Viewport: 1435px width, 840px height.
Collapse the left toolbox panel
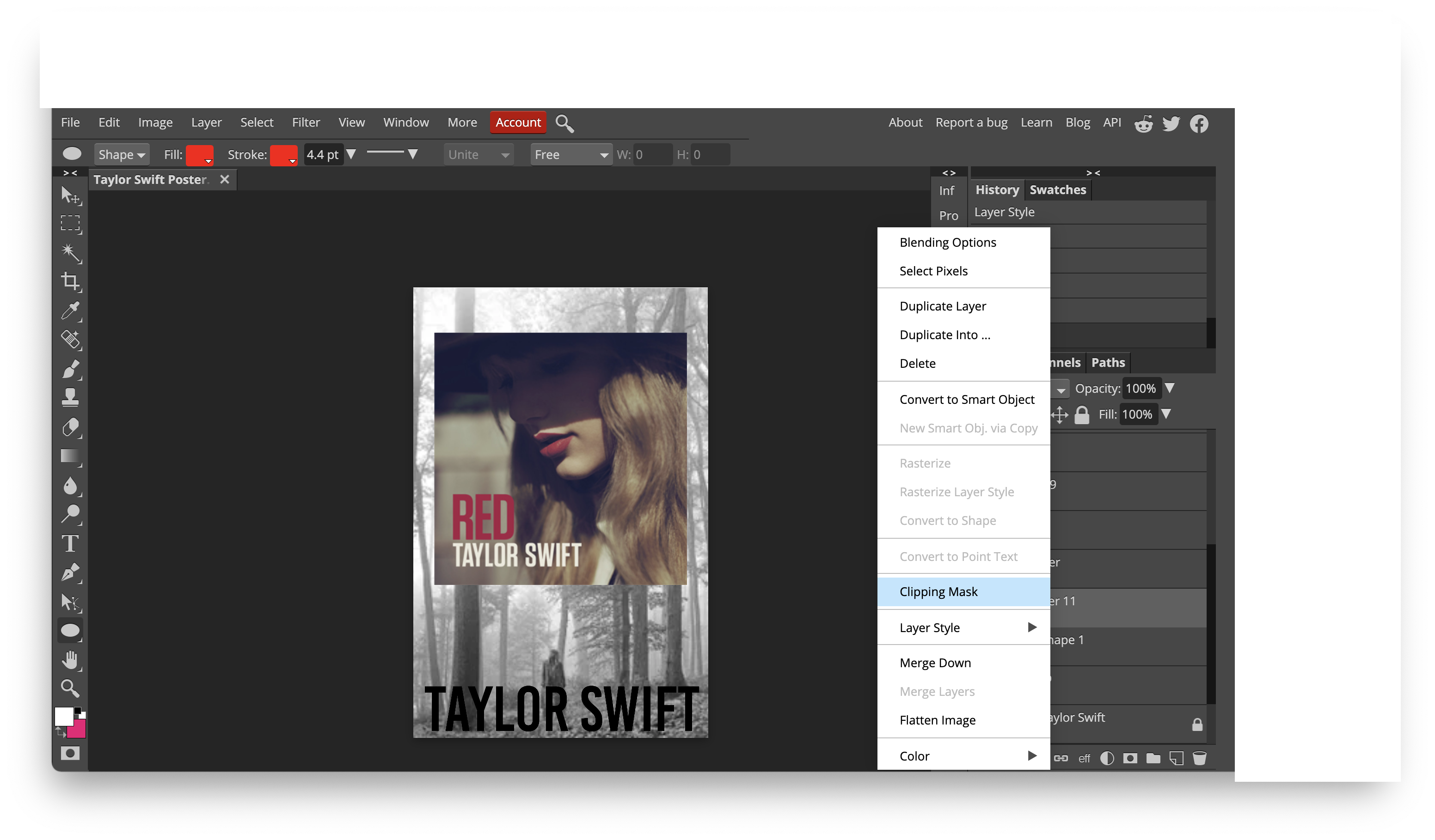(70, 173)
